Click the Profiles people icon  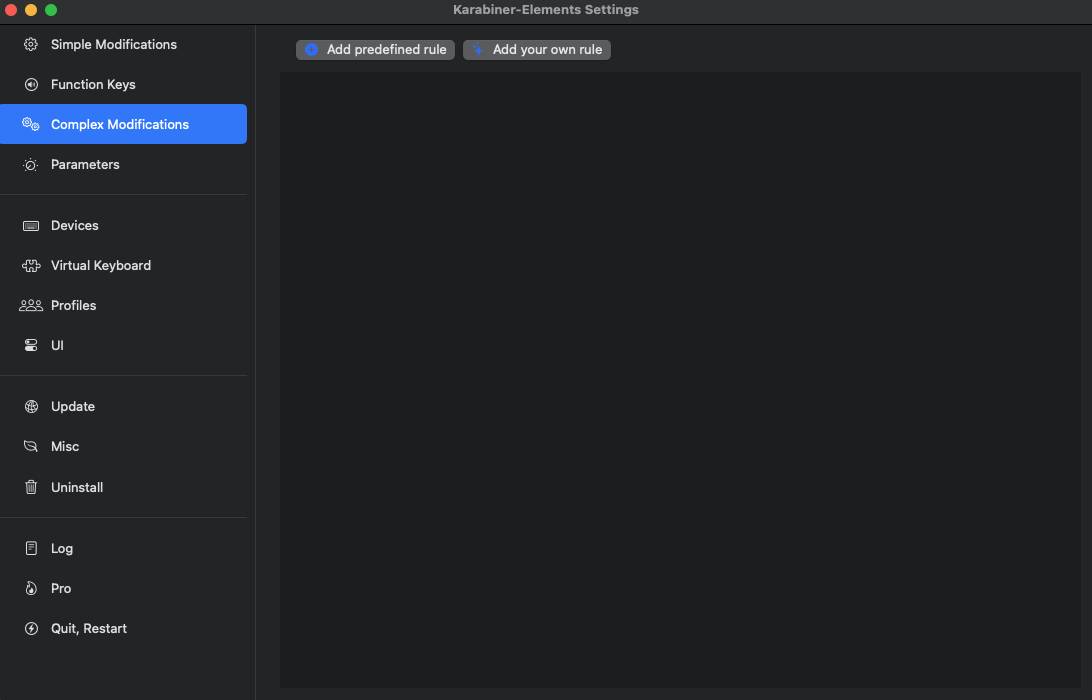pos(31,305)
